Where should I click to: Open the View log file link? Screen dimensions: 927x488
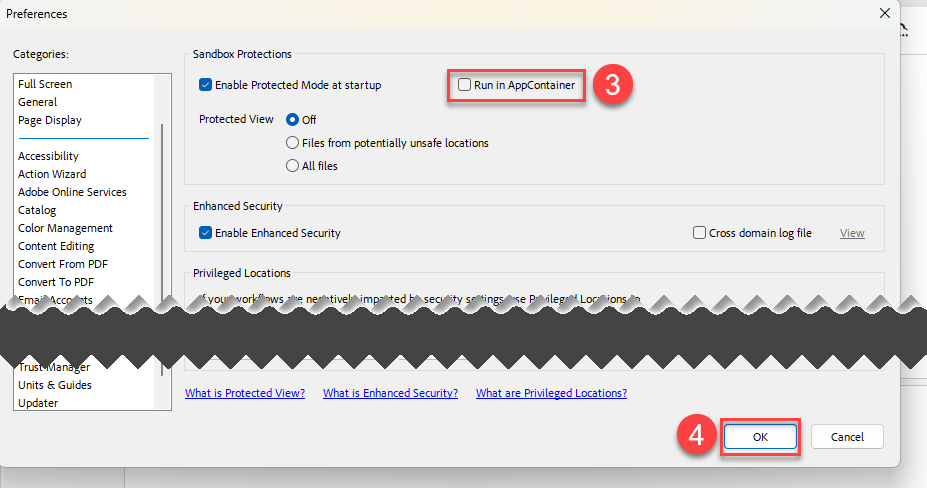852,233
